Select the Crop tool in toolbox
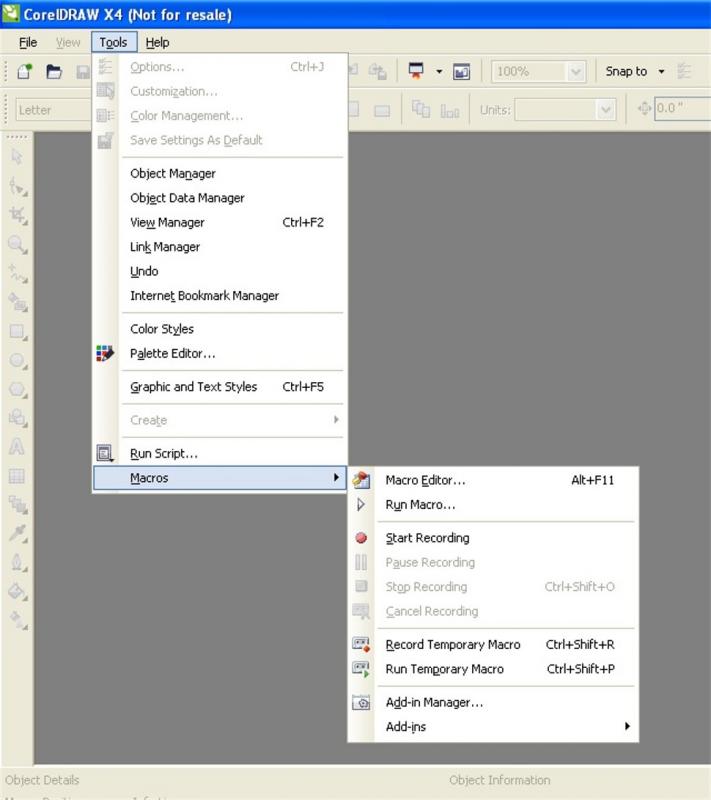The width and height of the screenshot is (711, 800). point(17,215)
